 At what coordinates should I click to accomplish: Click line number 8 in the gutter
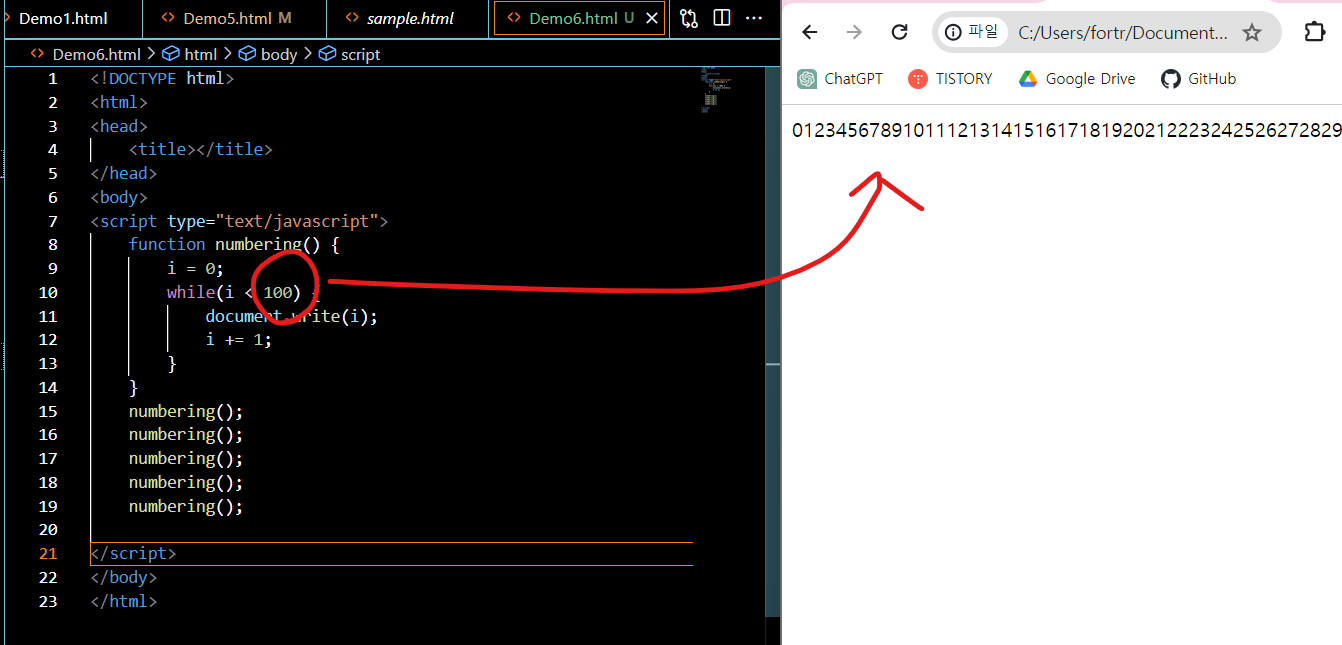pos(52,244)
